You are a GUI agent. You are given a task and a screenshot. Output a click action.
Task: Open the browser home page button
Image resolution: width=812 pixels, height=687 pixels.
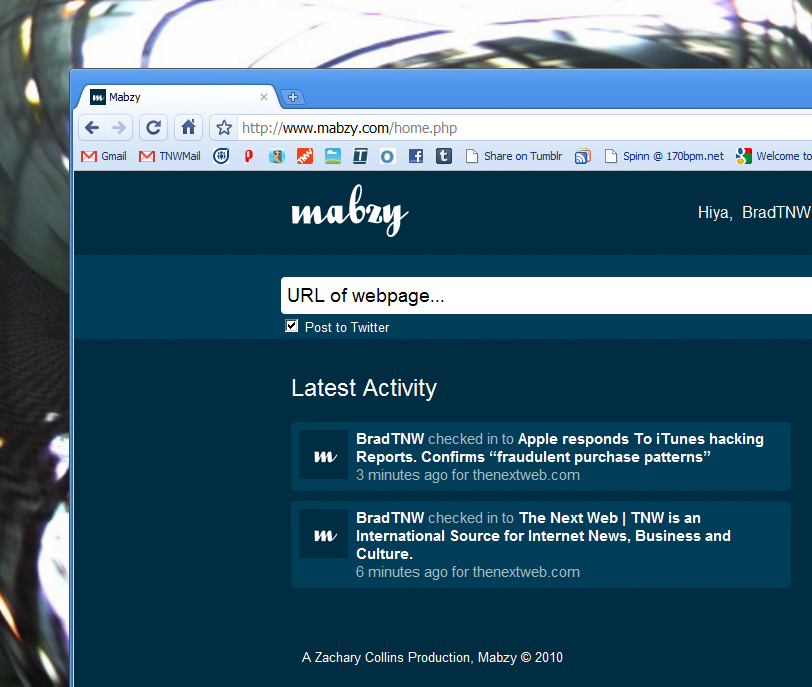tap(188, 127)
